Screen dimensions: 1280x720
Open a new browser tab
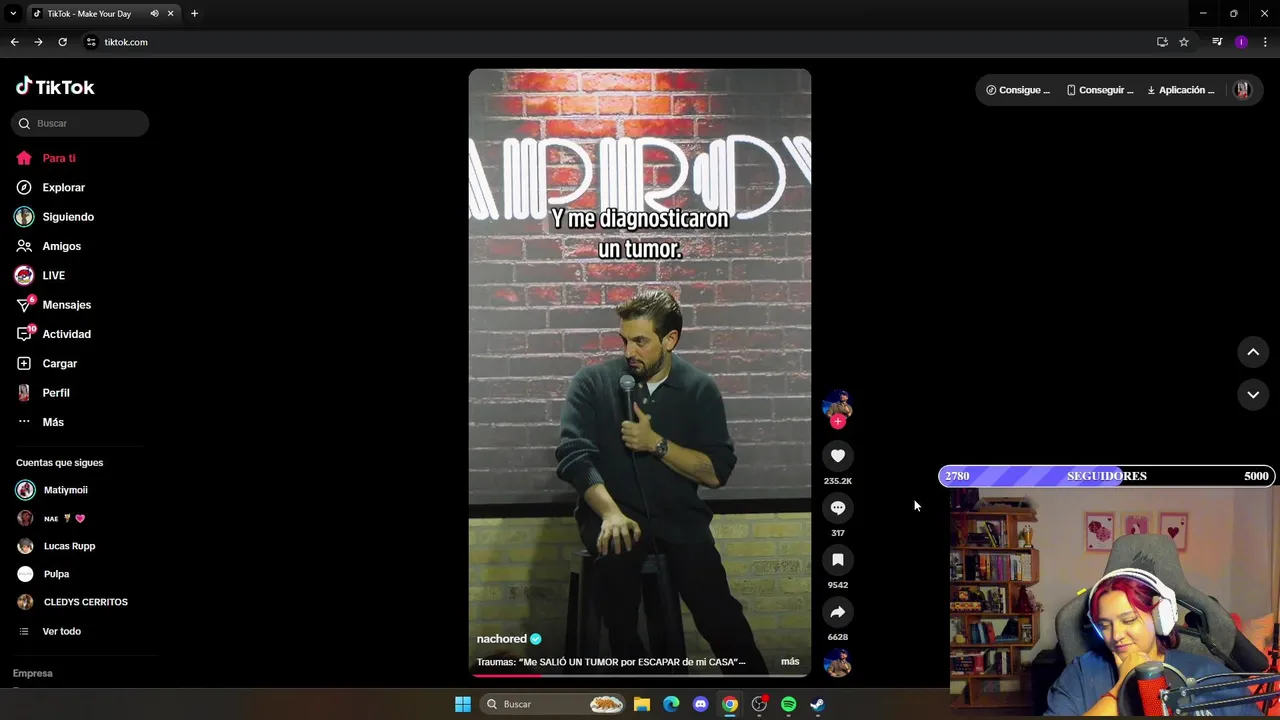(x=194, y=14)
